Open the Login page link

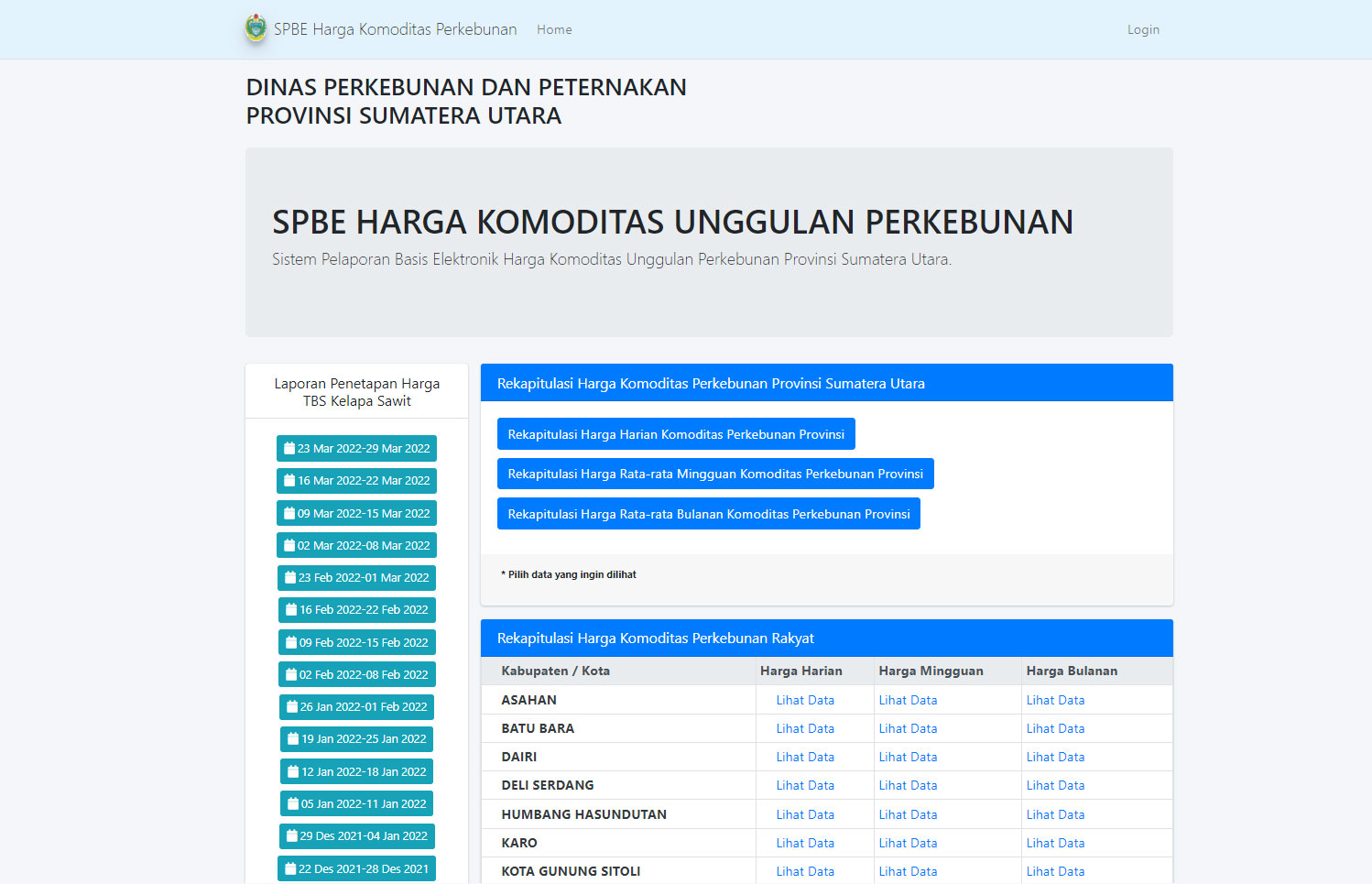[1142, 29]
